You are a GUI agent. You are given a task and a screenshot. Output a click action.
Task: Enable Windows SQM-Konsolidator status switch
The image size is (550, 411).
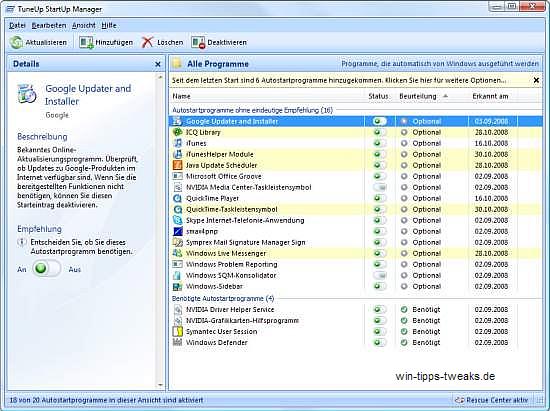(380, 275)
